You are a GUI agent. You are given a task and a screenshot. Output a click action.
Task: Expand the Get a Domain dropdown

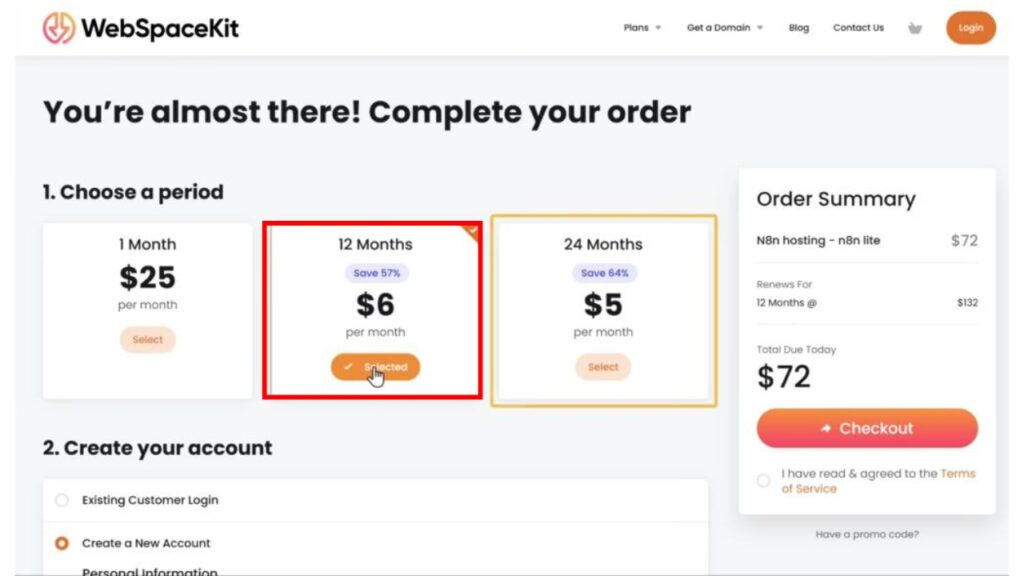click(724, 28)
